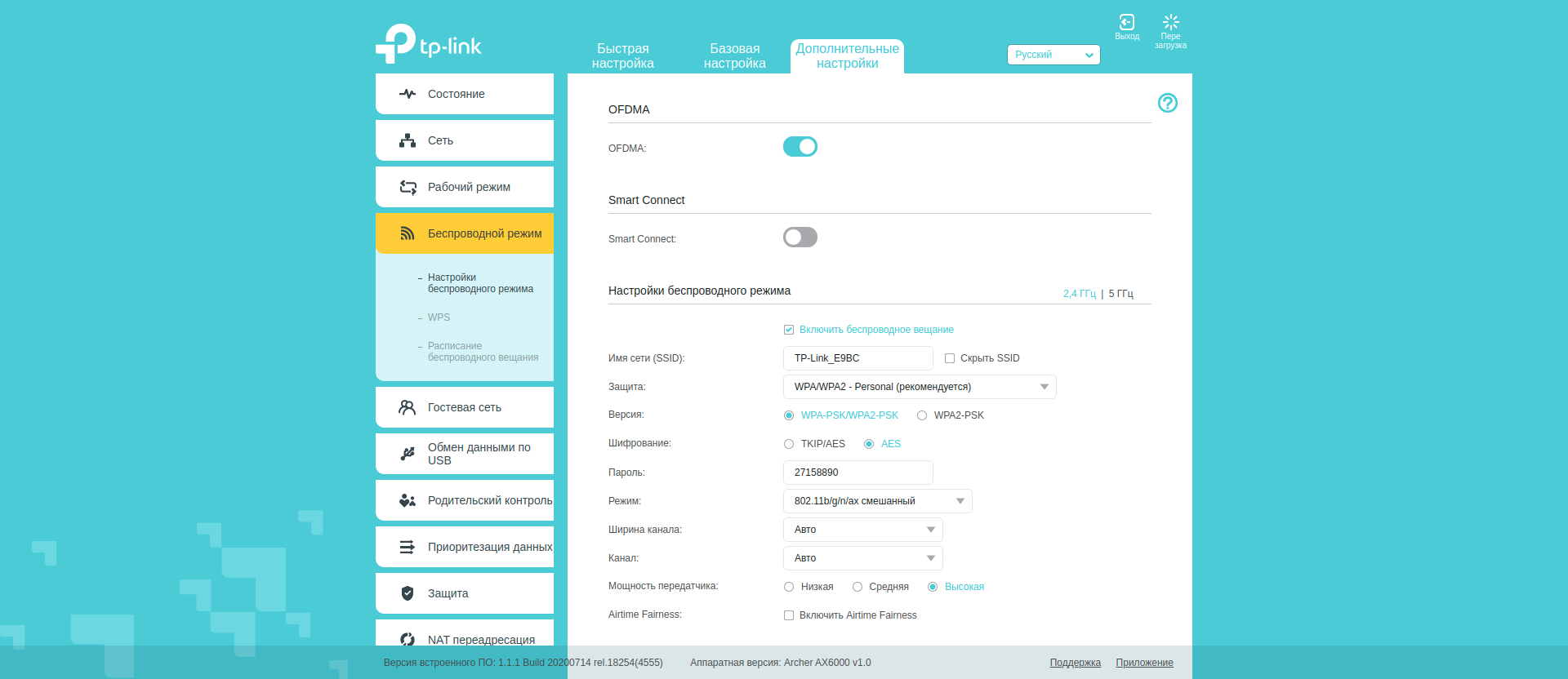Switch to the Базовая настройка tab
This screenshot has height=679, width=1568.
click(734, 56)
